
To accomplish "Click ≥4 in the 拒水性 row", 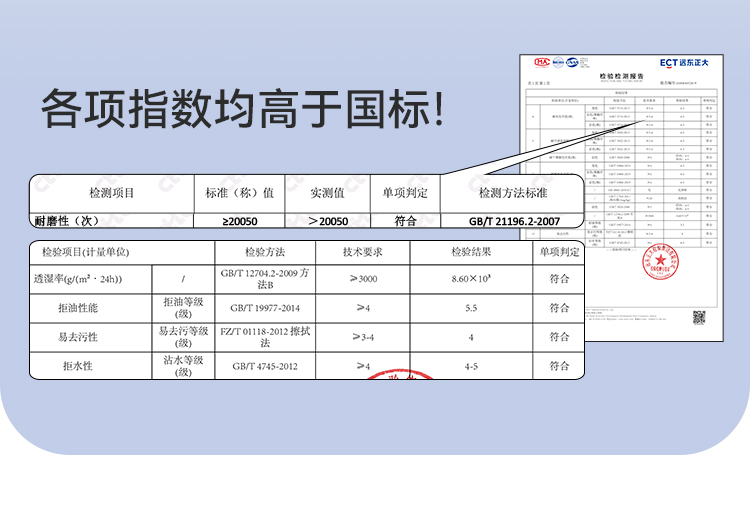I will (x=363, y=366).
